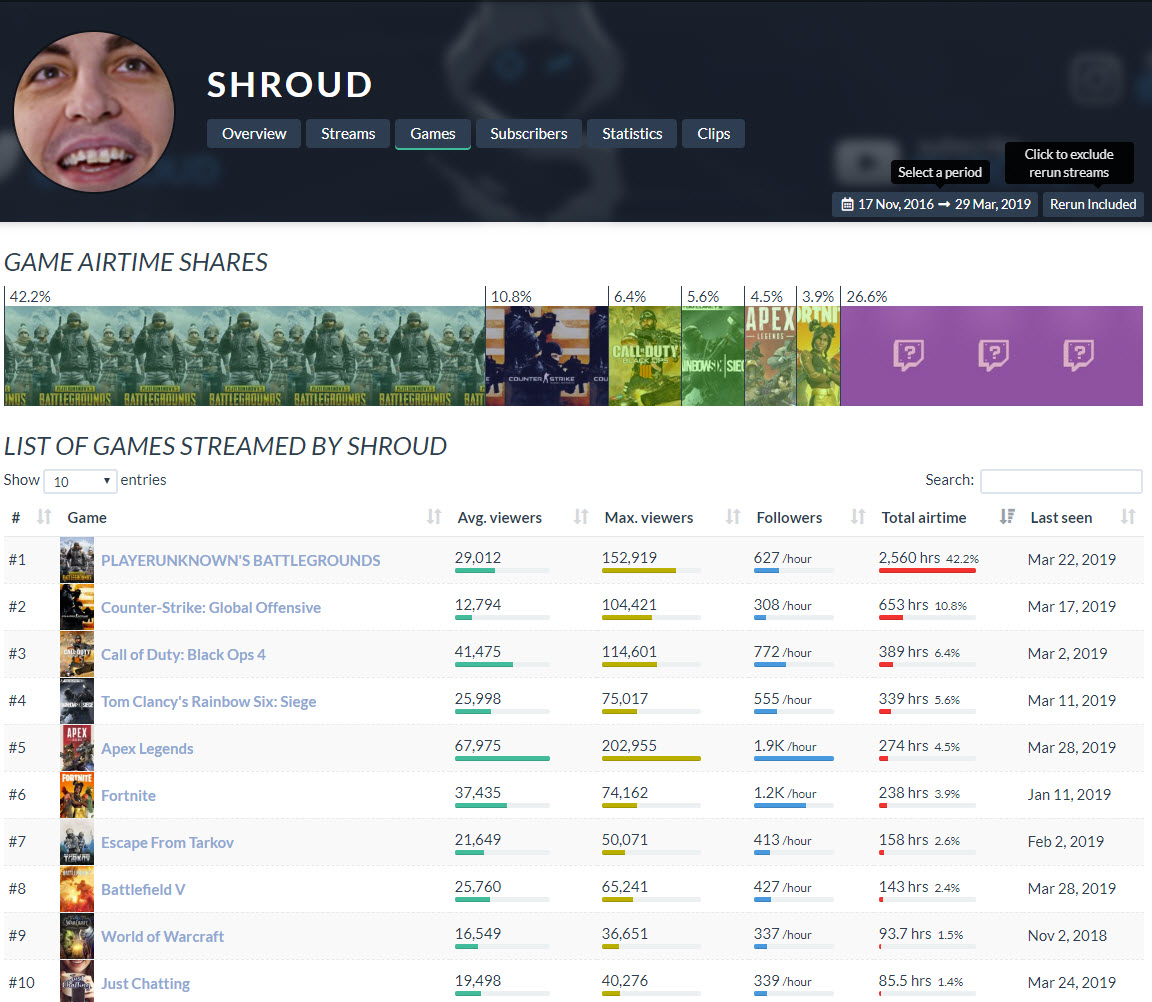Viewport: 1152px width, 1002px height.
Task: Sort by Max. viewers sort icon
Action: point(732,517)
